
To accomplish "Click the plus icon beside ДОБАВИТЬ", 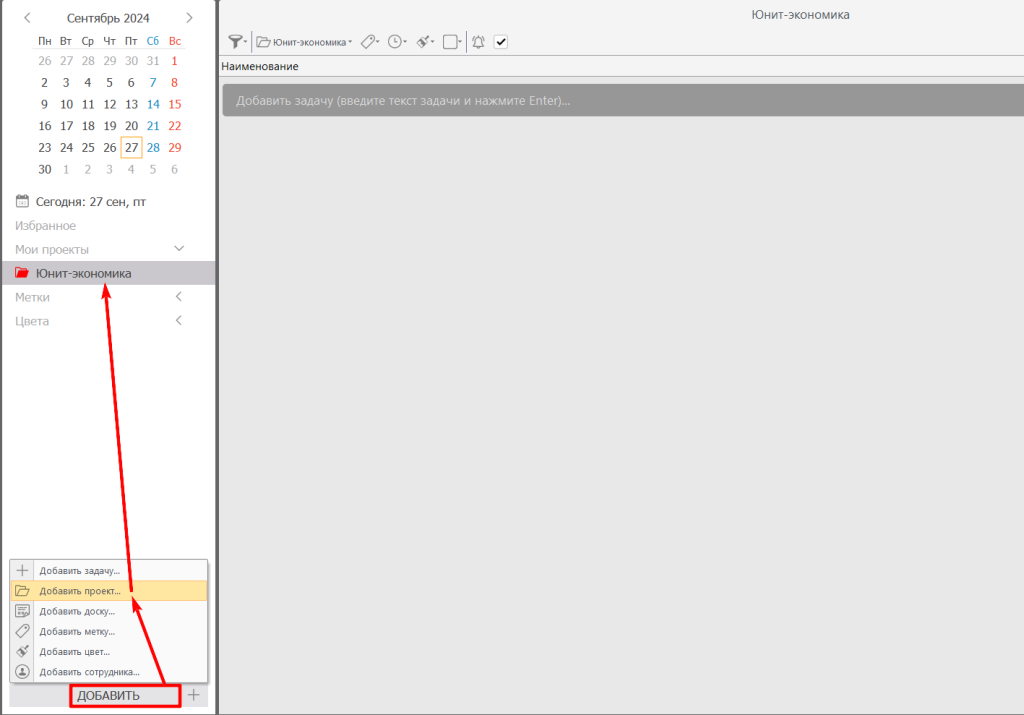I will point(194,695).
